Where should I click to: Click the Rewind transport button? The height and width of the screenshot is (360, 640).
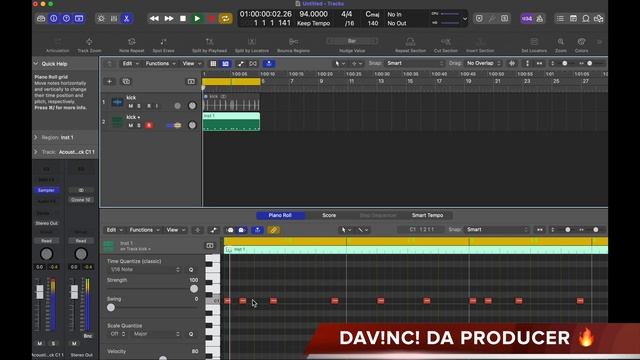pos(154,18)
